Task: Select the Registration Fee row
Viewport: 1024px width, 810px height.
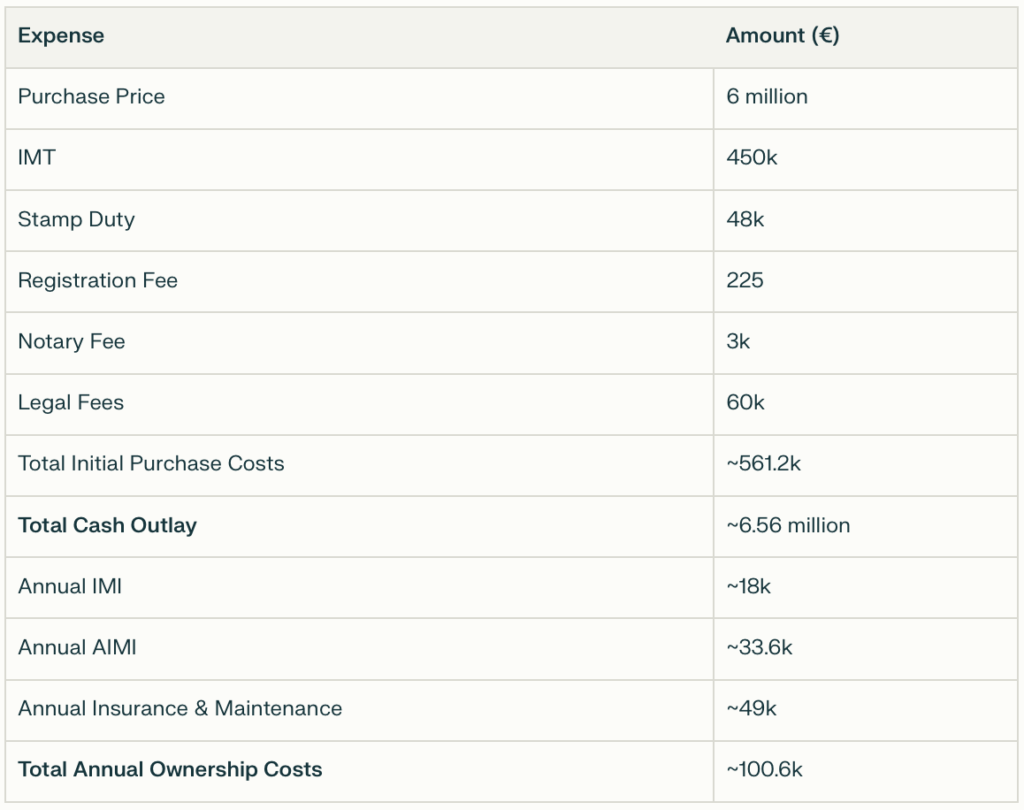Action: [x=96, y=281]
